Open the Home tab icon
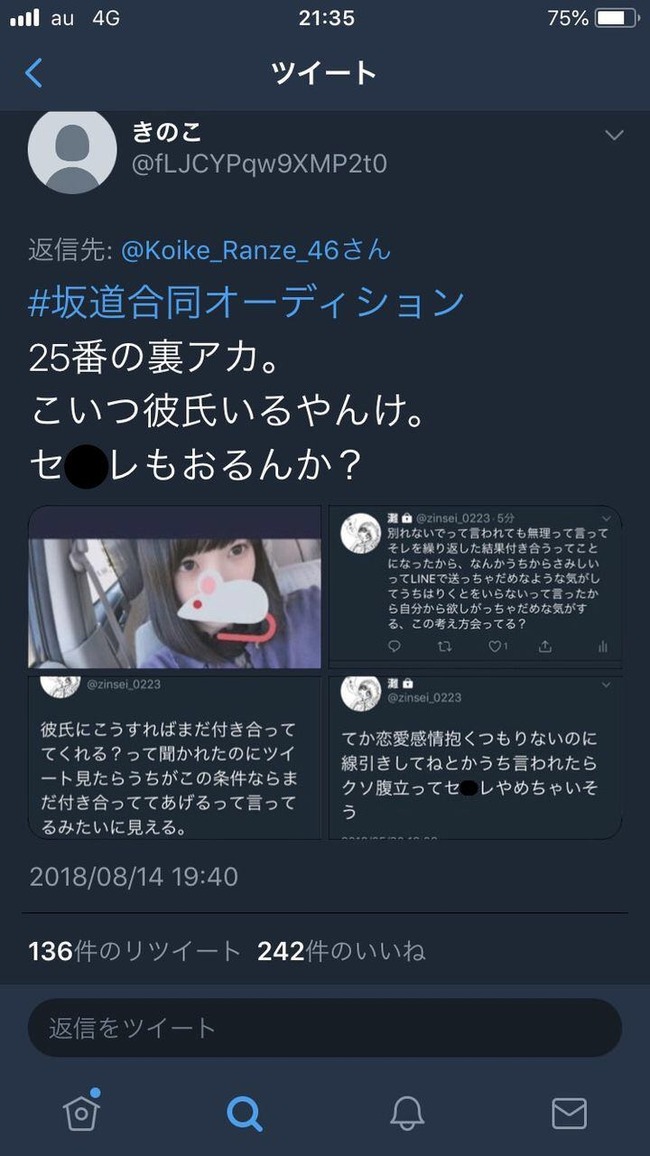This screenshot has width=650, height=1156. [82, 1111]
